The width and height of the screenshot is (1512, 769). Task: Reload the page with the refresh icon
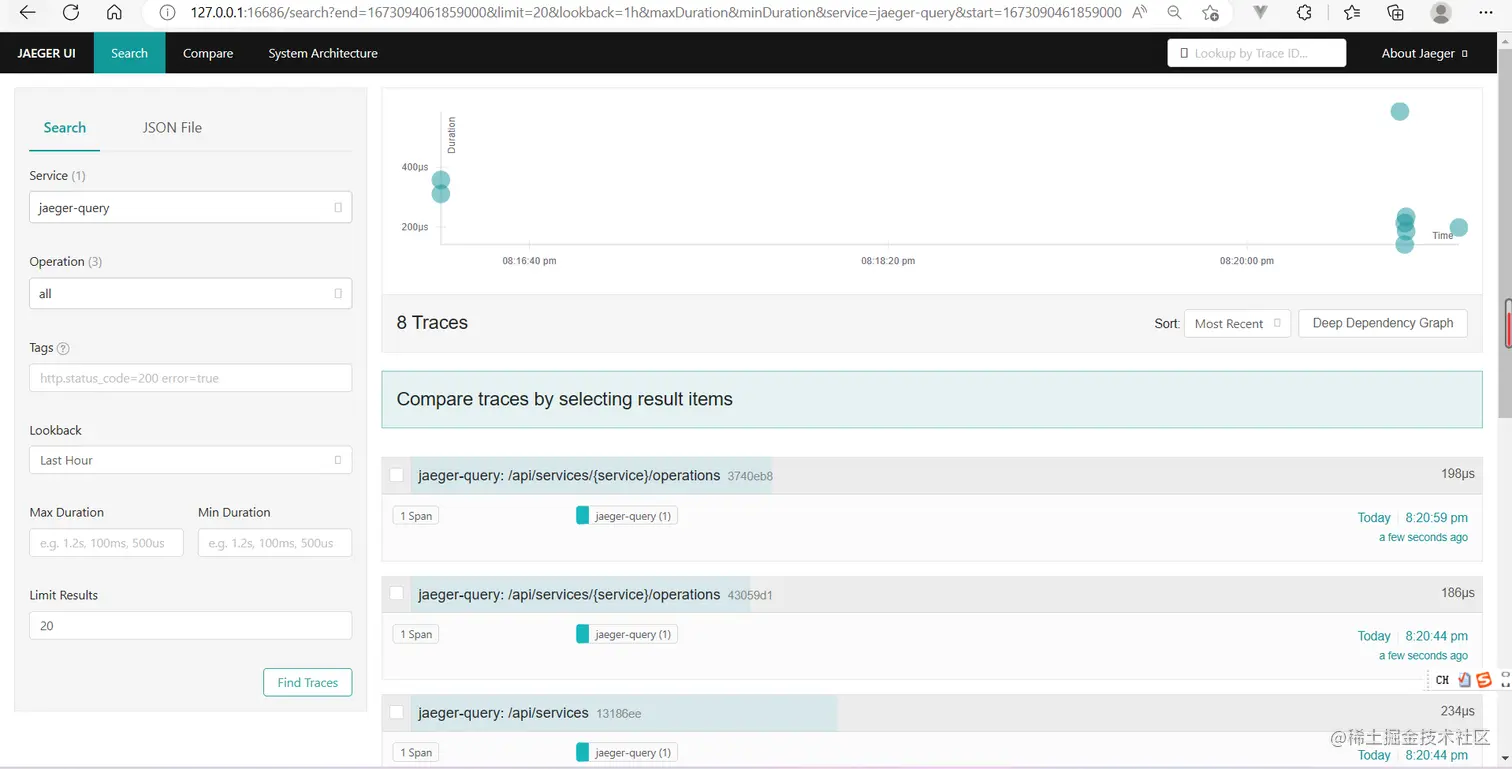(x=71, y=13)
